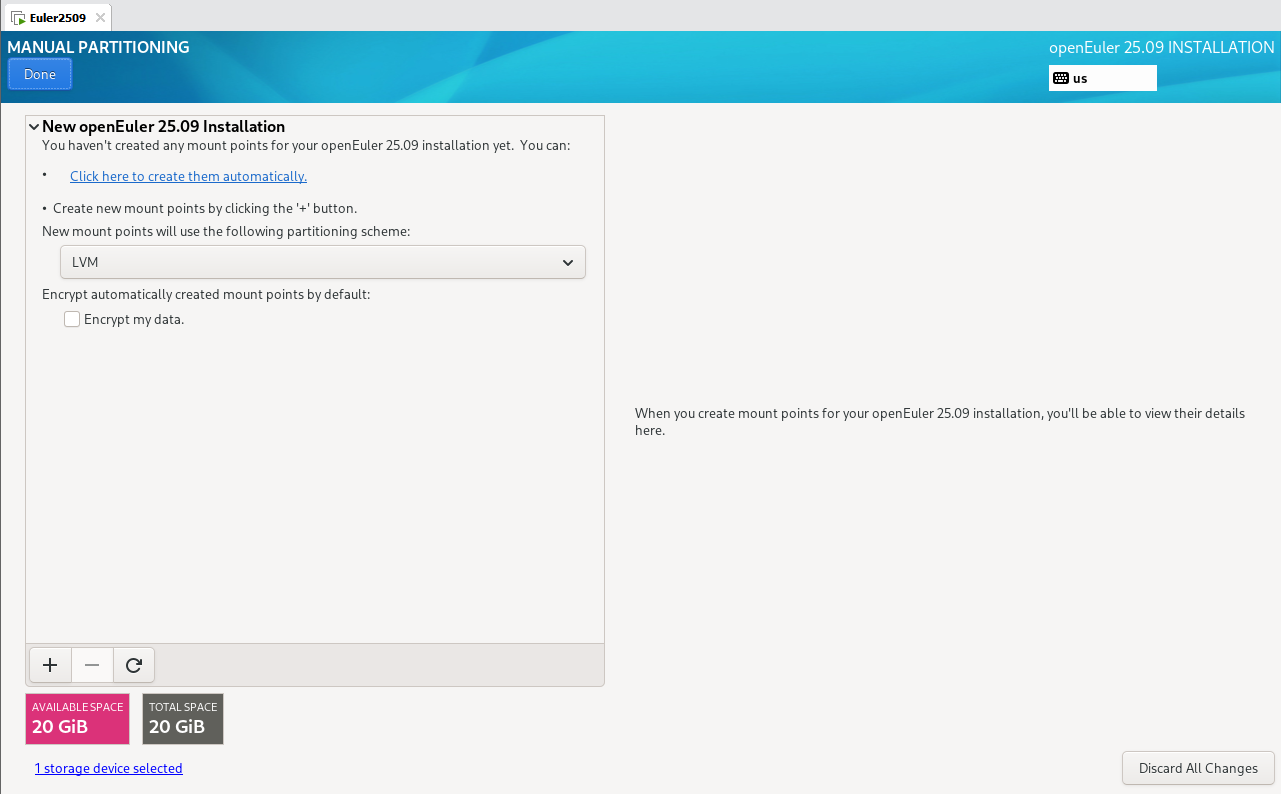Close the Euler2509 tab
The width and height of the screenshot is (1281, 794).
pyautogui.click(x=100, y=18)
